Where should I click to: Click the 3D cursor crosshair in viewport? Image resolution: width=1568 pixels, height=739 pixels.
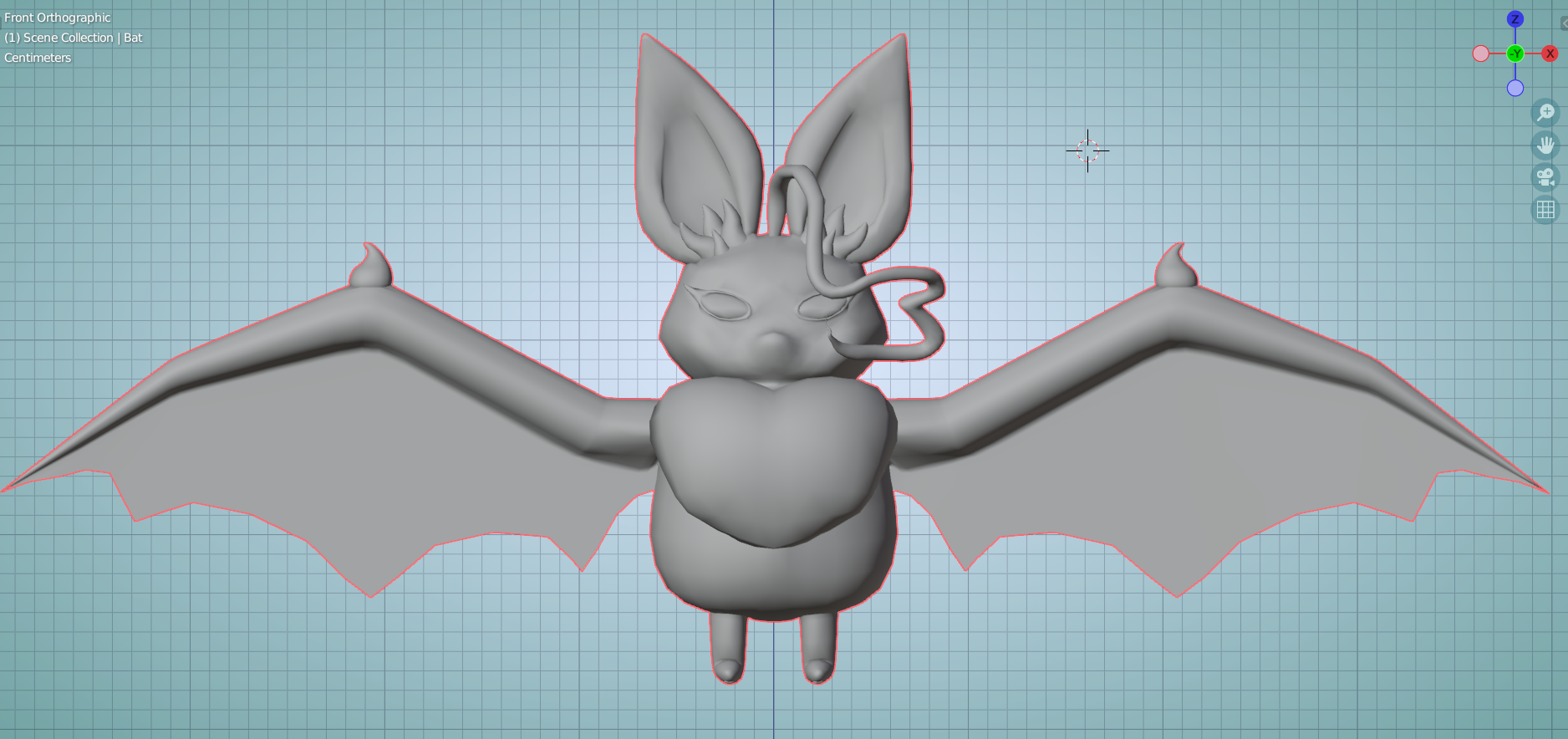point(1087,150)
